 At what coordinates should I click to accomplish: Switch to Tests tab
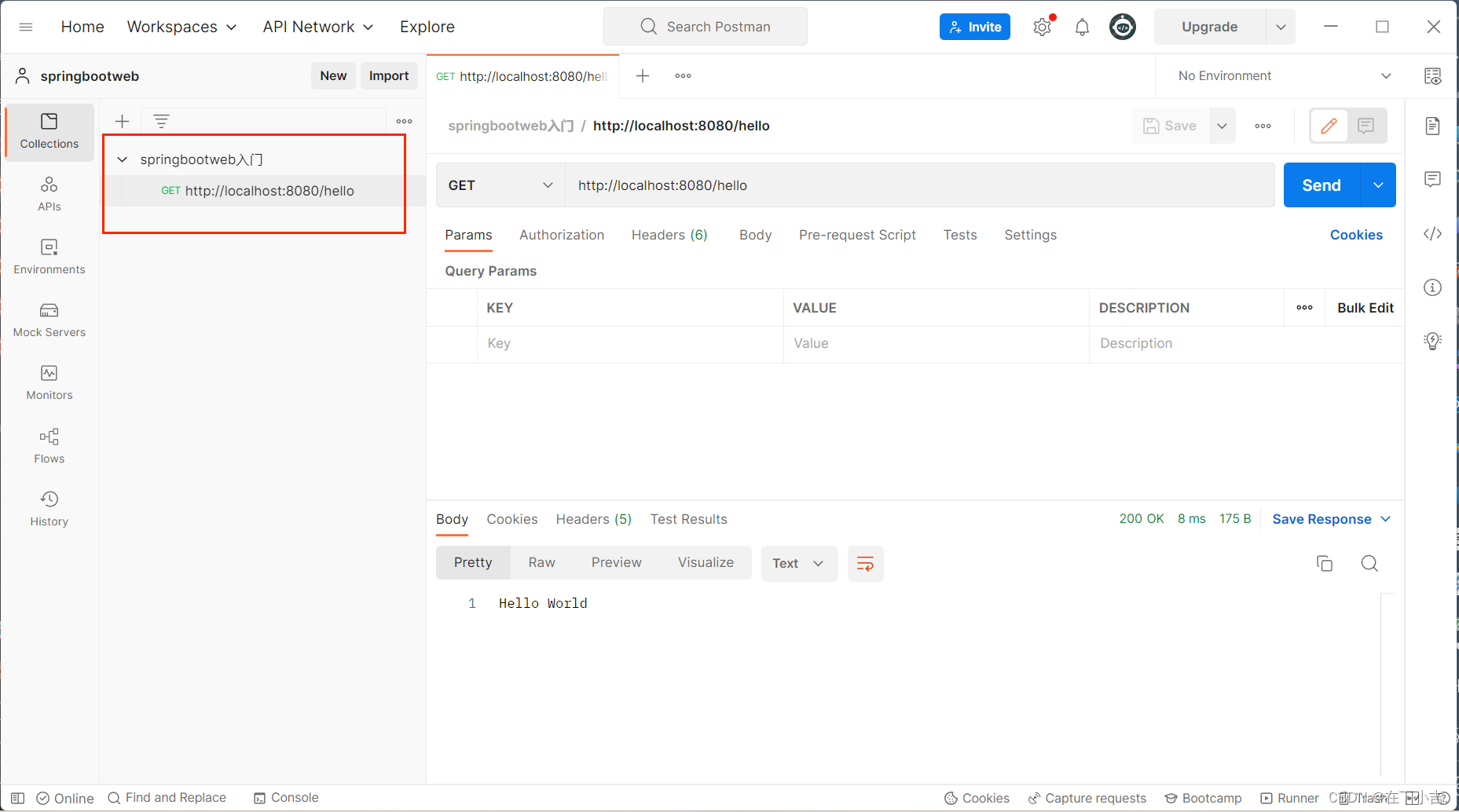(x=960, y=235)
